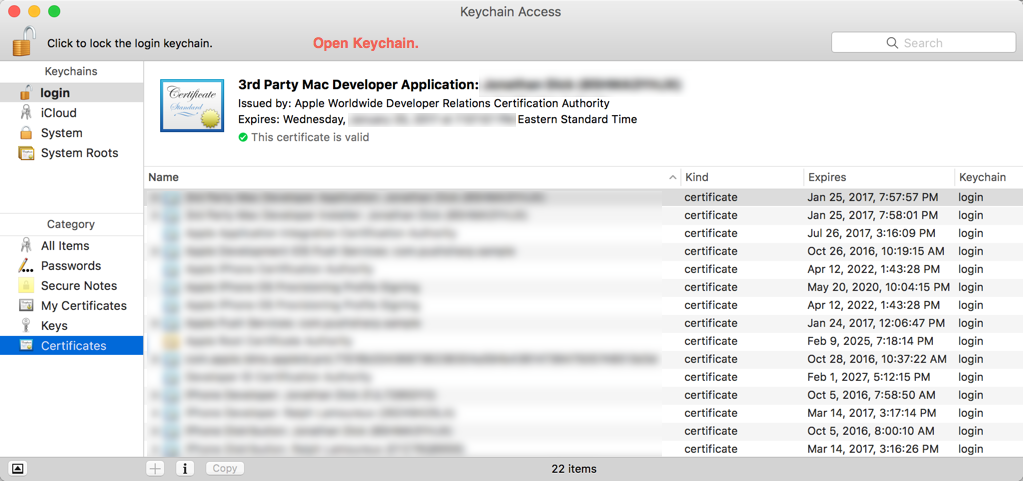Click expiry Mar 14, 2017, 3:17:14 PM
The width and height of the screenshot is (1023, 481).
(872, 413)
